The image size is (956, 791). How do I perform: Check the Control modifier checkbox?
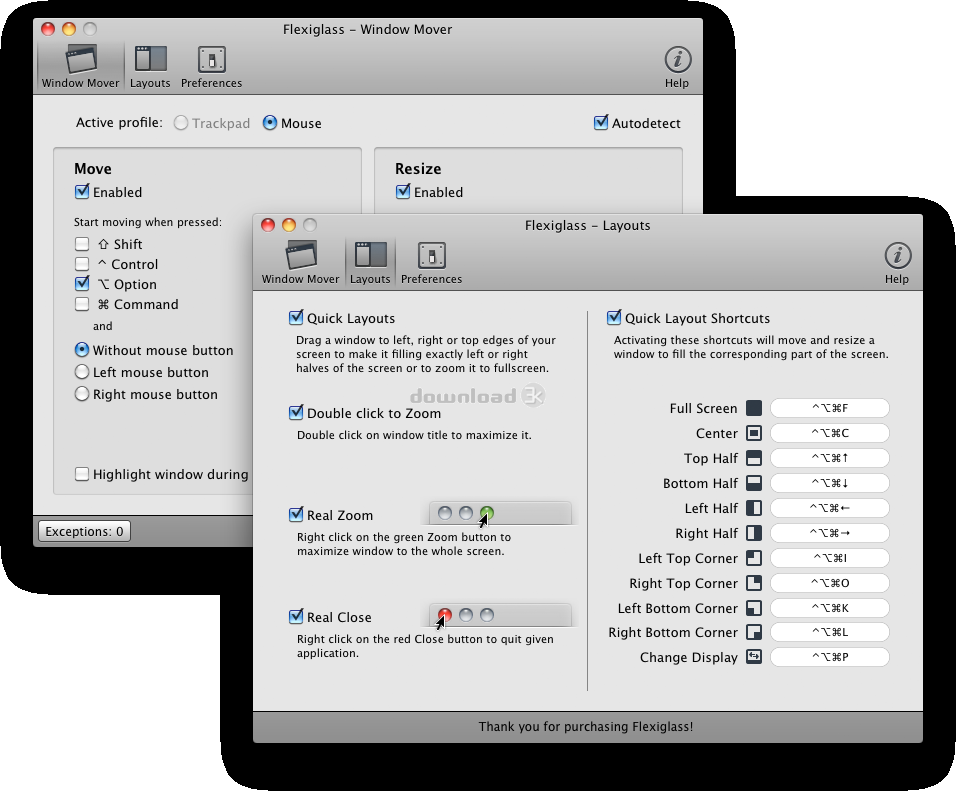(x=82, y=264)
